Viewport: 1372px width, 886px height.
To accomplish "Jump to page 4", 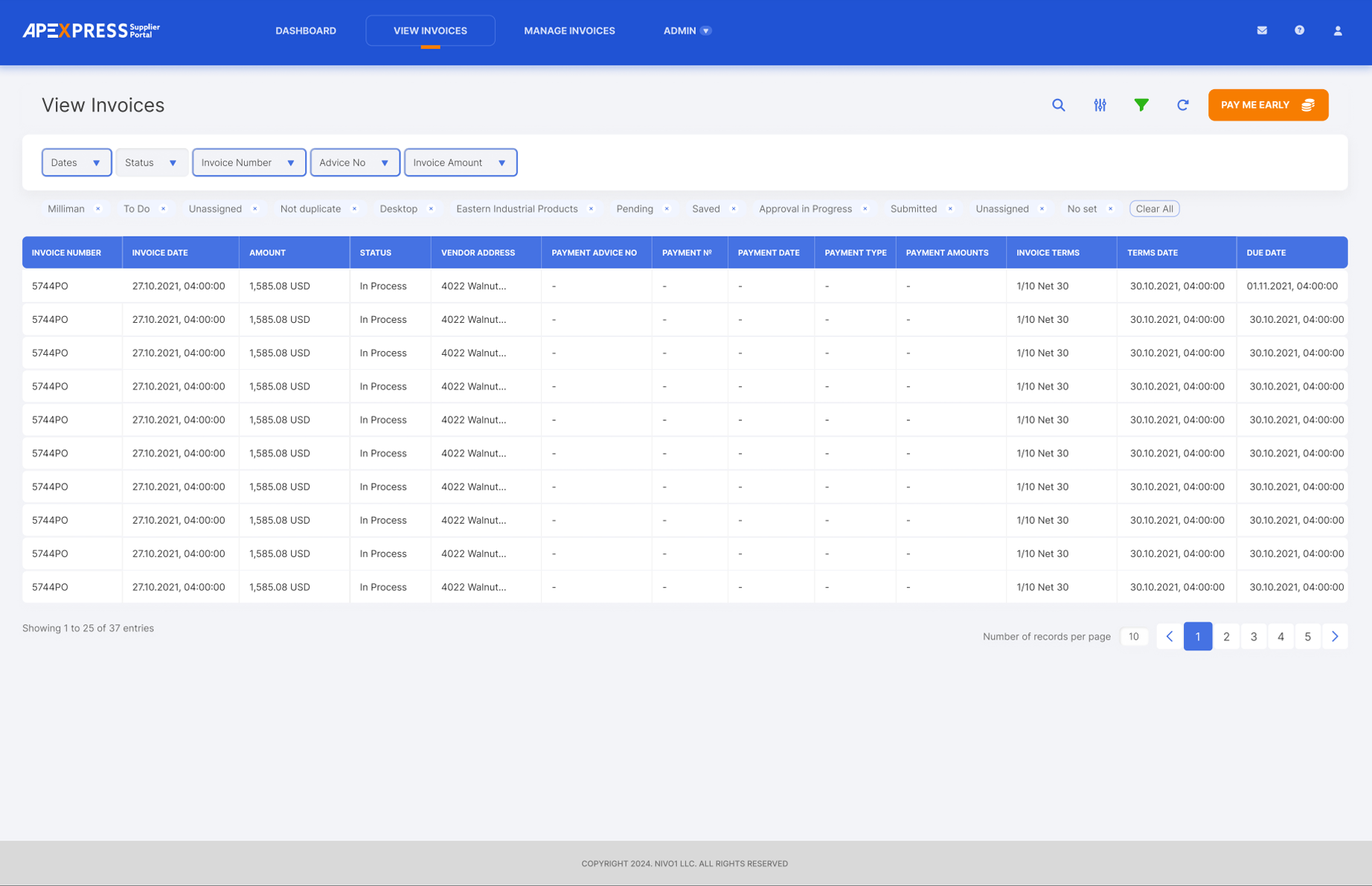I will coord(1280,636).
